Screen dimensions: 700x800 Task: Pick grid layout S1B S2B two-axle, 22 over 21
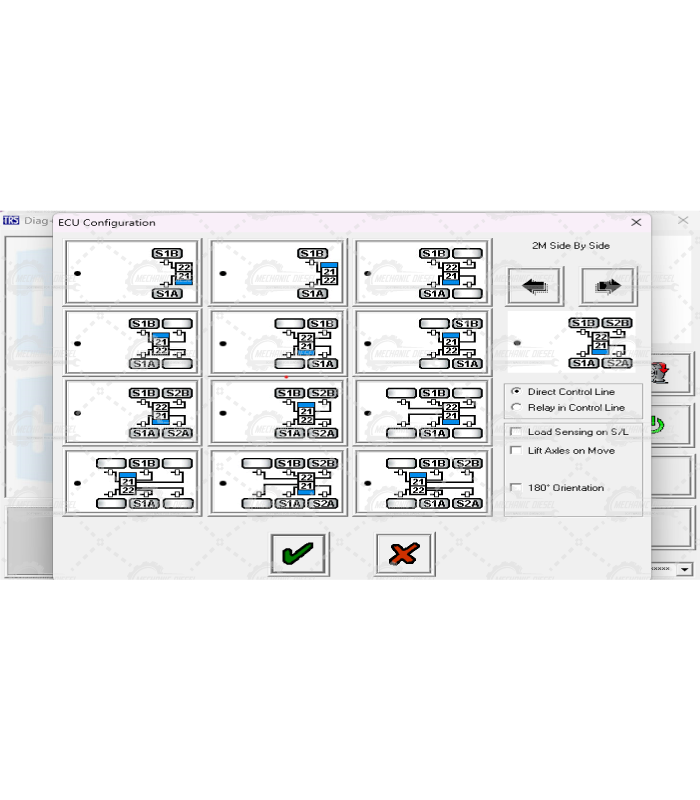[133, 413]
